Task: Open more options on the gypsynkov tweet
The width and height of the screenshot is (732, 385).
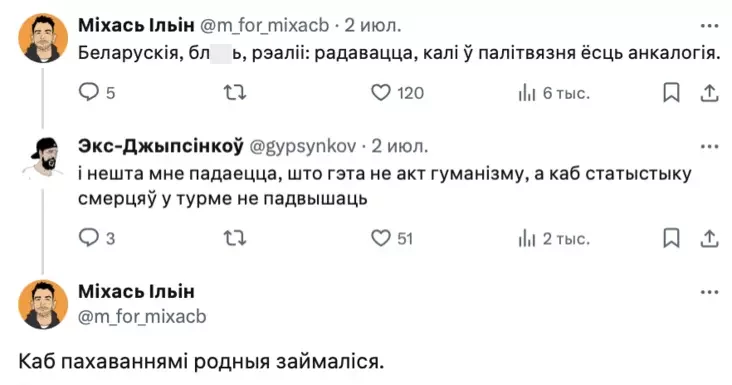Action: click(x=710, y=147)
